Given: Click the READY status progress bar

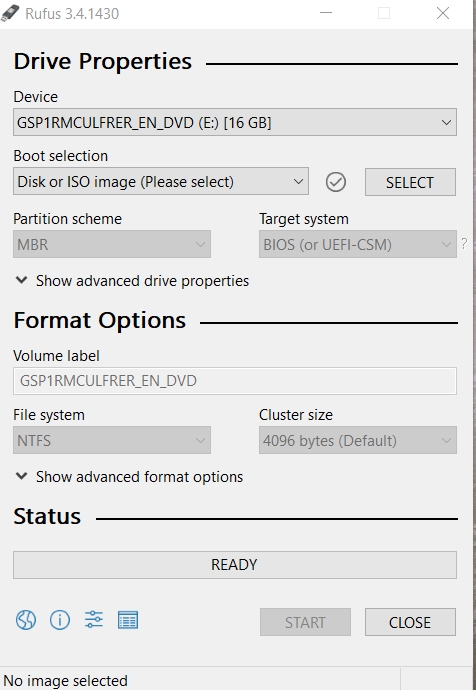Looking at the screenshot, I should [x=234, y=565].
